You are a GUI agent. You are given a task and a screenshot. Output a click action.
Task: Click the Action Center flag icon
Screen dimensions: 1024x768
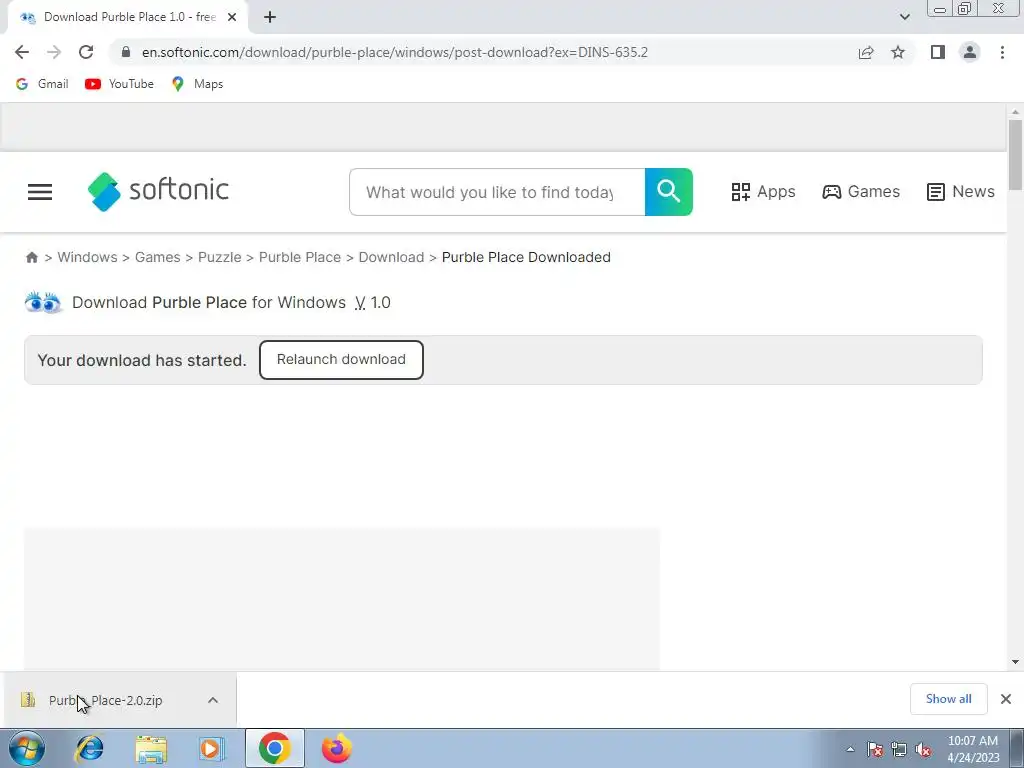(875, 749)
